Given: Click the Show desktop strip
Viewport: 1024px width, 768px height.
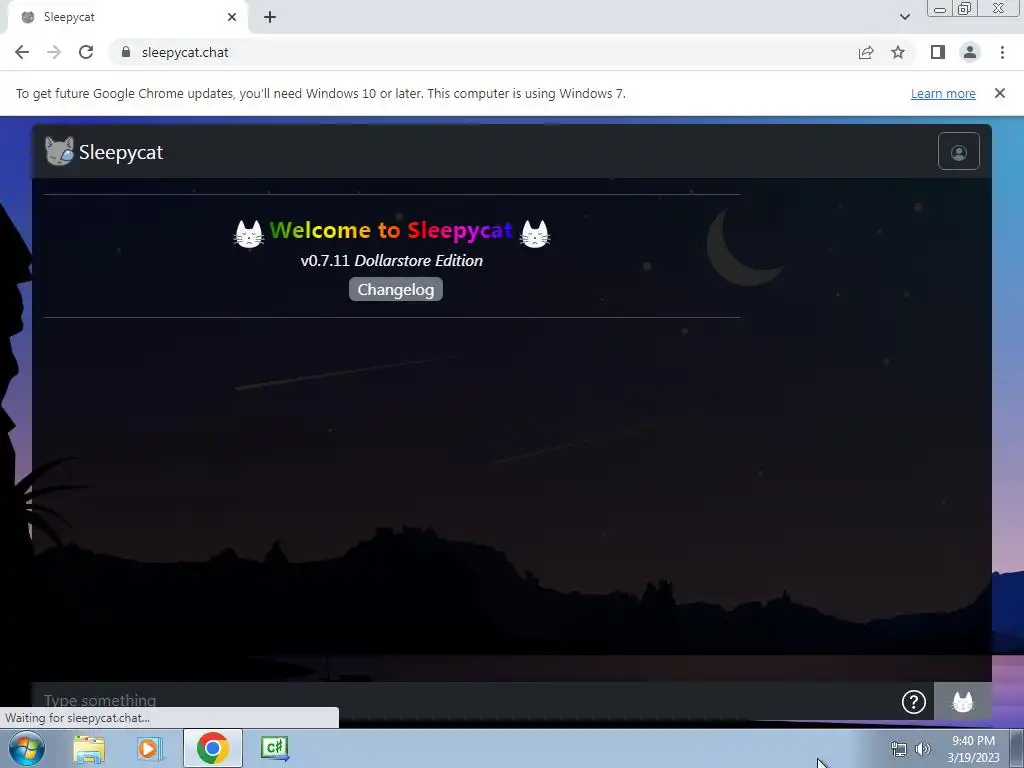Looking at the screenshot, I should pyautogui.click(x=1017, y=748).
